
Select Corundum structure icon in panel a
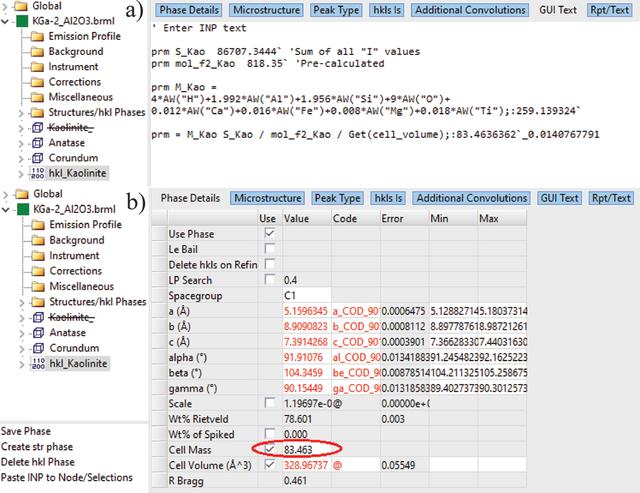[x=38, y=158]
